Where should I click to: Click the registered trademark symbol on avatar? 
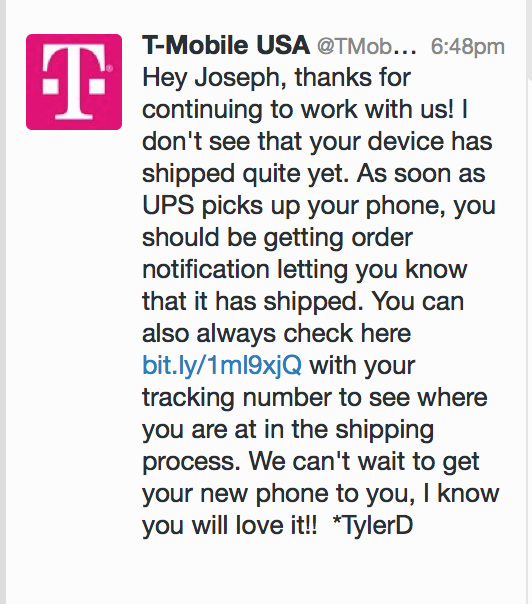[109, 69]
